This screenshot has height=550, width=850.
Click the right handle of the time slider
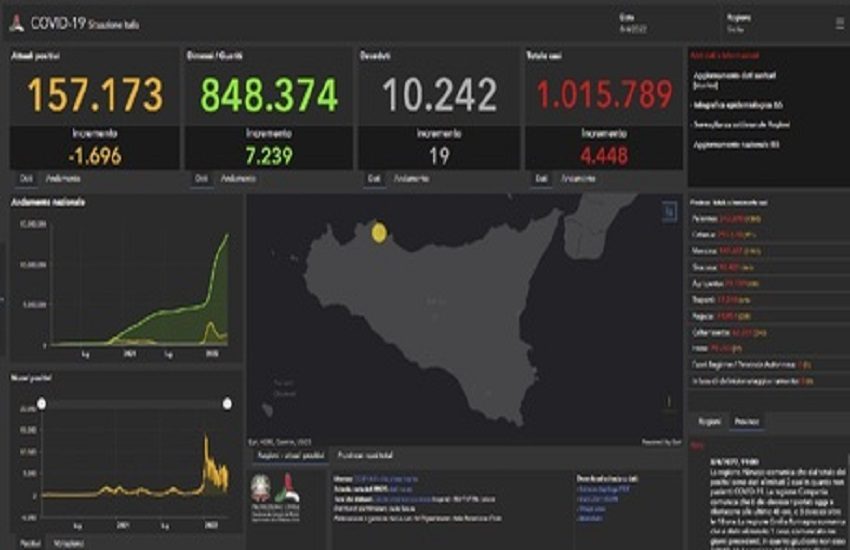[227, 403]
